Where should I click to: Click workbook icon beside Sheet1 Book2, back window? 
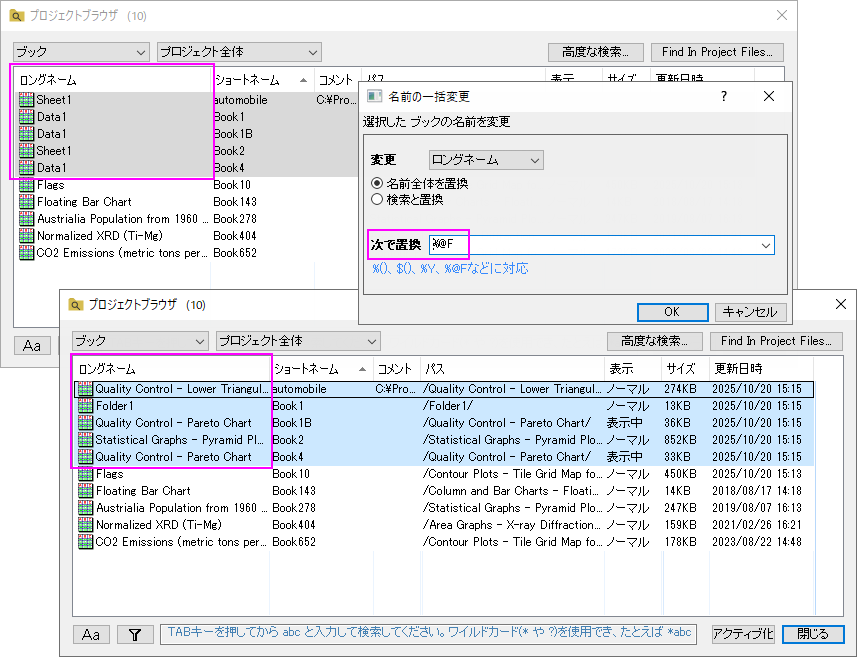26,150
